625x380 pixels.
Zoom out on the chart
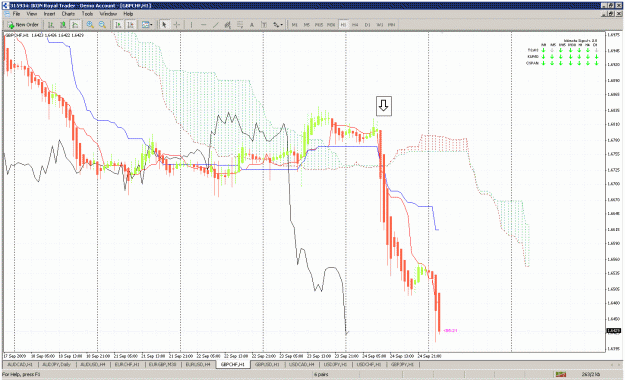102,25
